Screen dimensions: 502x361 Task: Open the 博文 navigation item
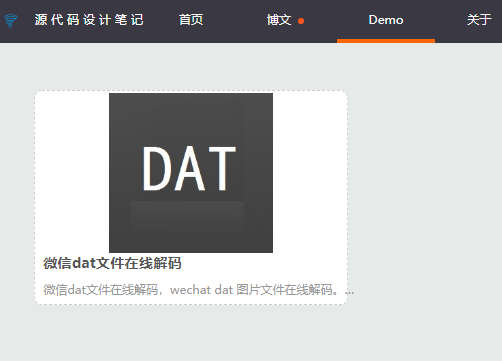279,20
